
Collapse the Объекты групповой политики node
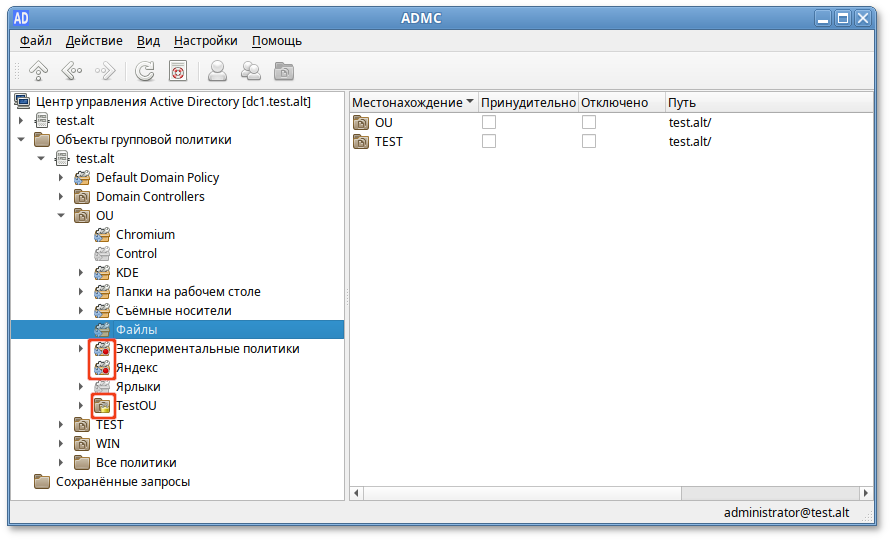(21, 140)
